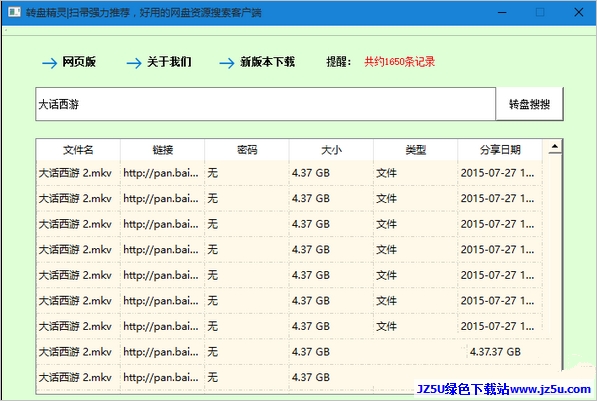Screen dimensions: 597x401
Task: Sort by the 大小 column header
Action: tap(331, 150)
